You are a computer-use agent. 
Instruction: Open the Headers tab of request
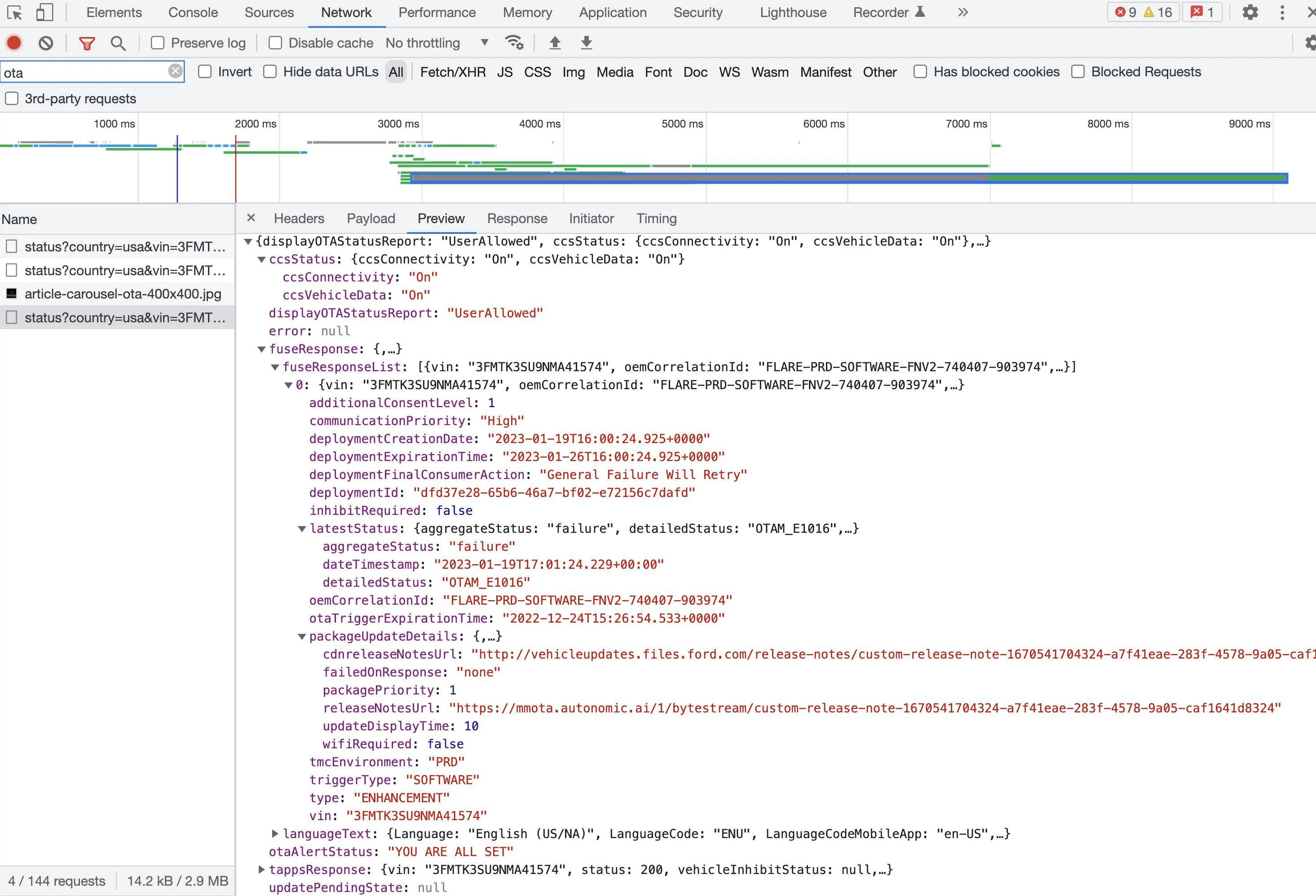pos(299,219)
